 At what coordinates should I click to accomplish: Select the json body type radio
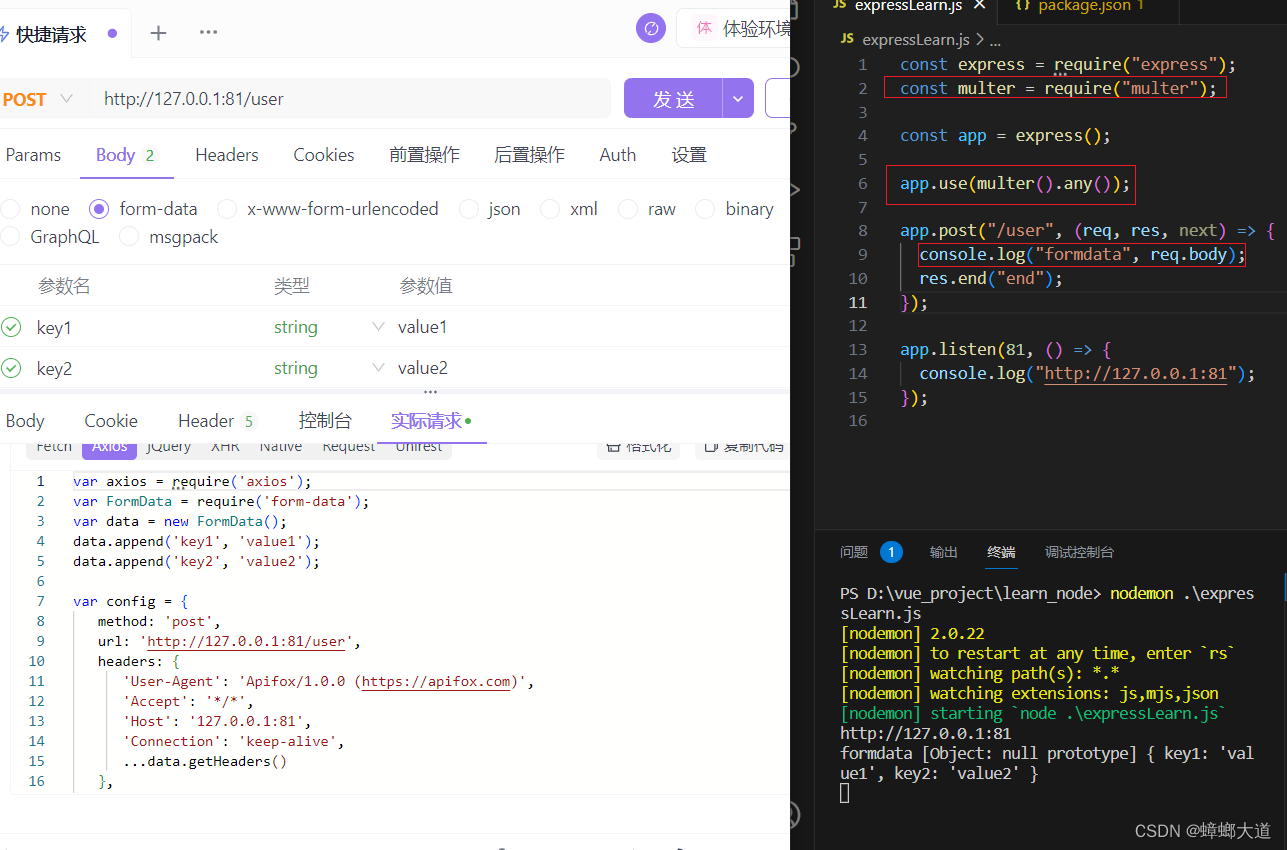click(468, 209)
